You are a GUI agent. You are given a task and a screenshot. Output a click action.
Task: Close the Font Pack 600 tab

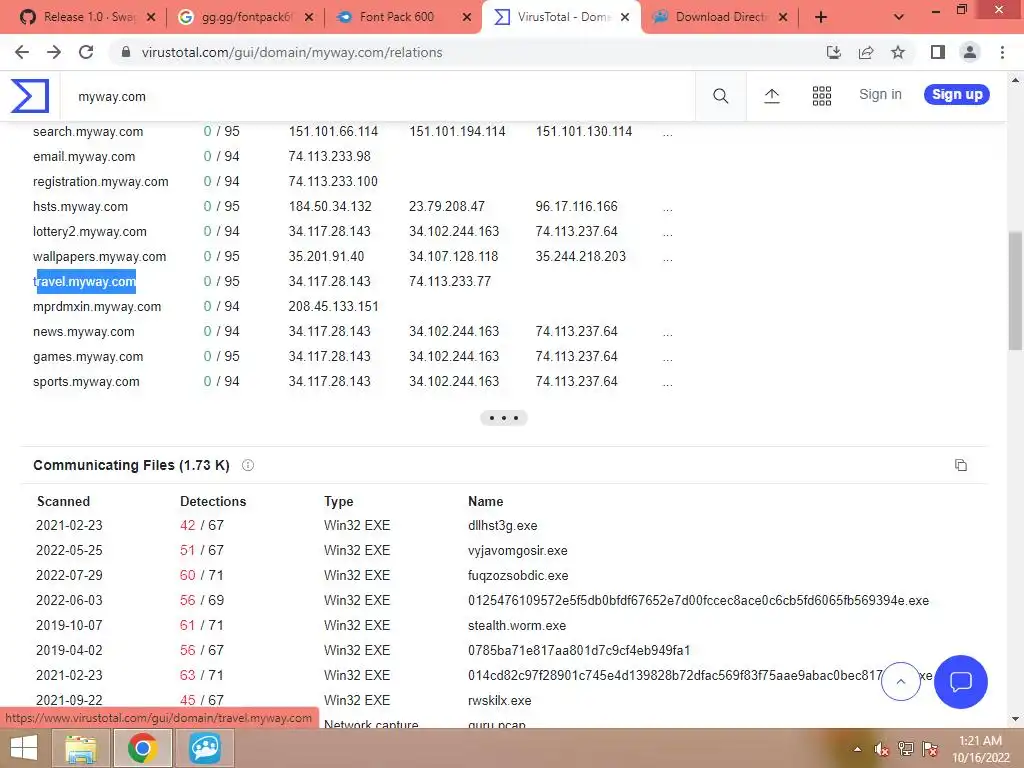pos(466,17)
